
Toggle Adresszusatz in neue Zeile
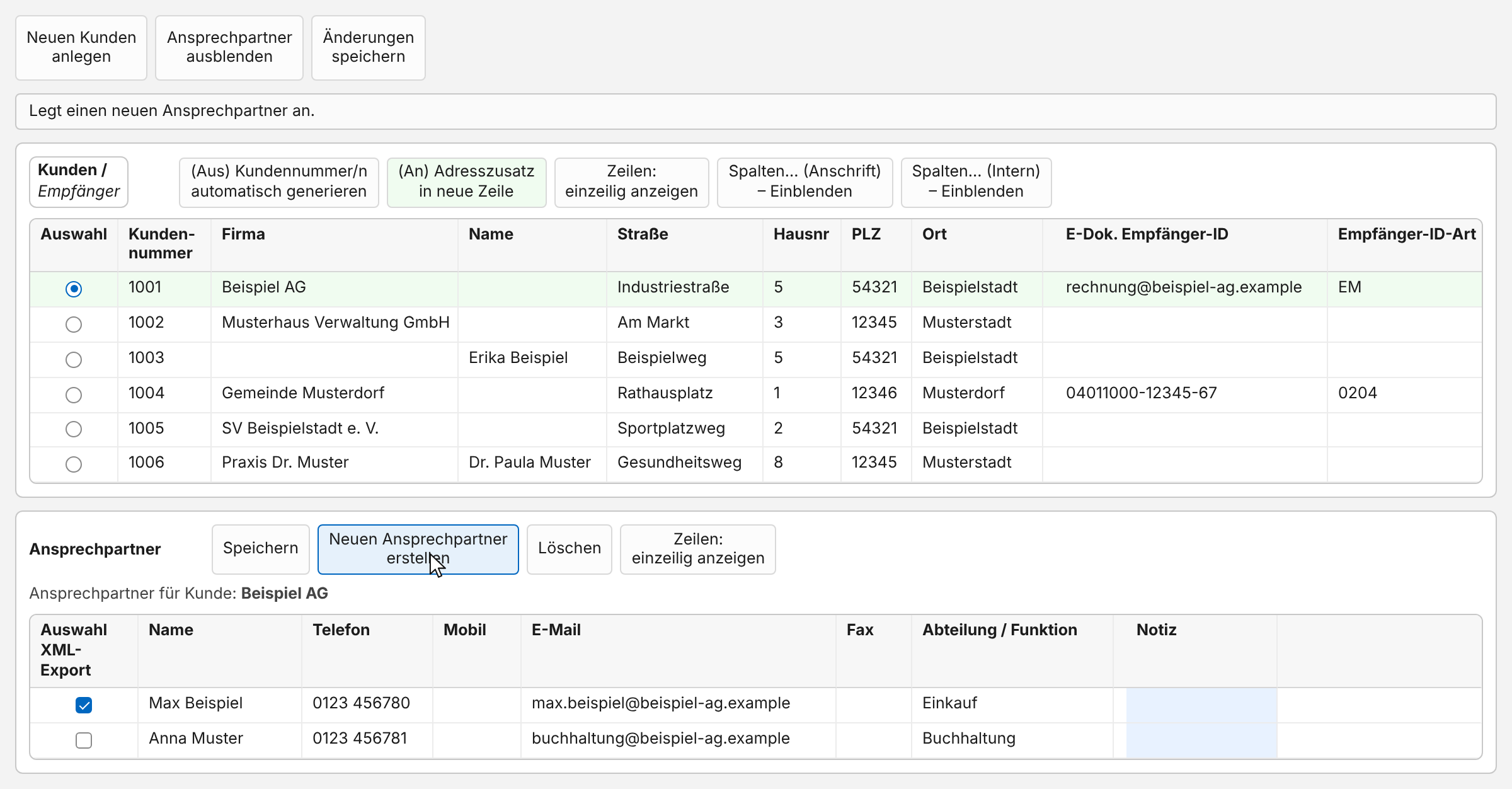pos(467,182)
